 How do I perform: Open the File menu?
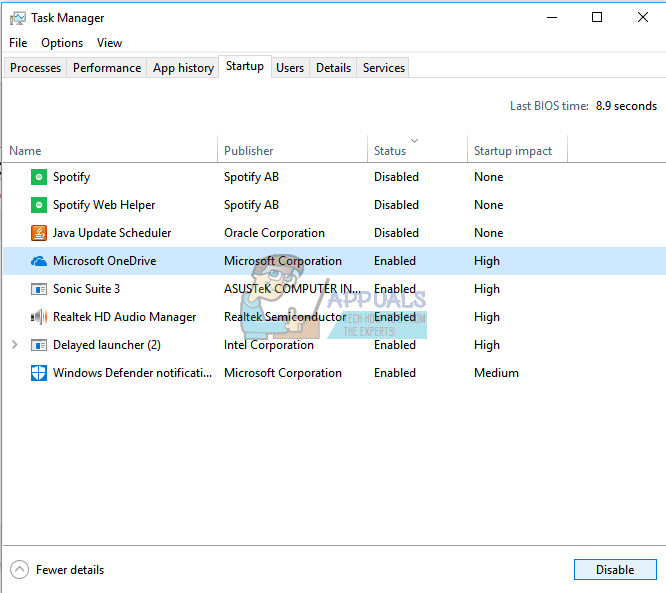(18, 43)
